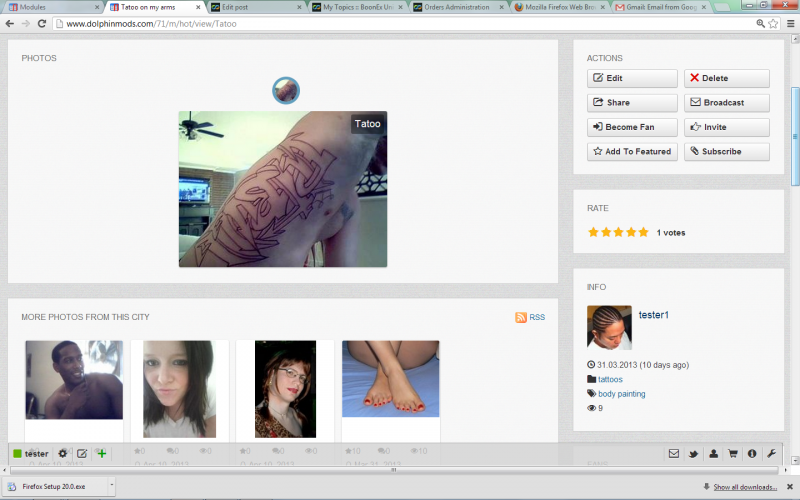
Task: Click the Broadcast button
Action: 727,103
